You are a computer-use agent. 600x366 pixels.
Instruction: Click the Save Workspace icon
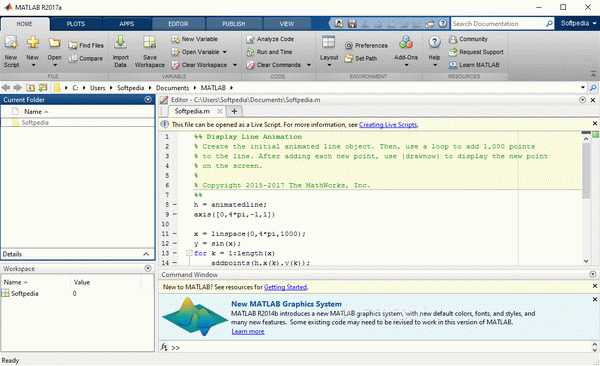click(x=149, y=42)
